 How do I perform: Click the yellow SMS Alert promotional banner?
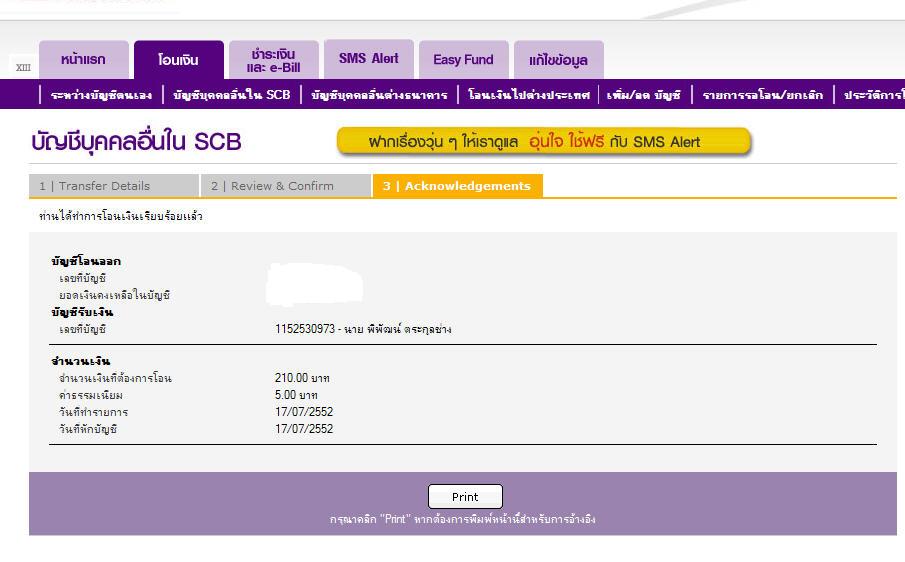coord(544,141)
